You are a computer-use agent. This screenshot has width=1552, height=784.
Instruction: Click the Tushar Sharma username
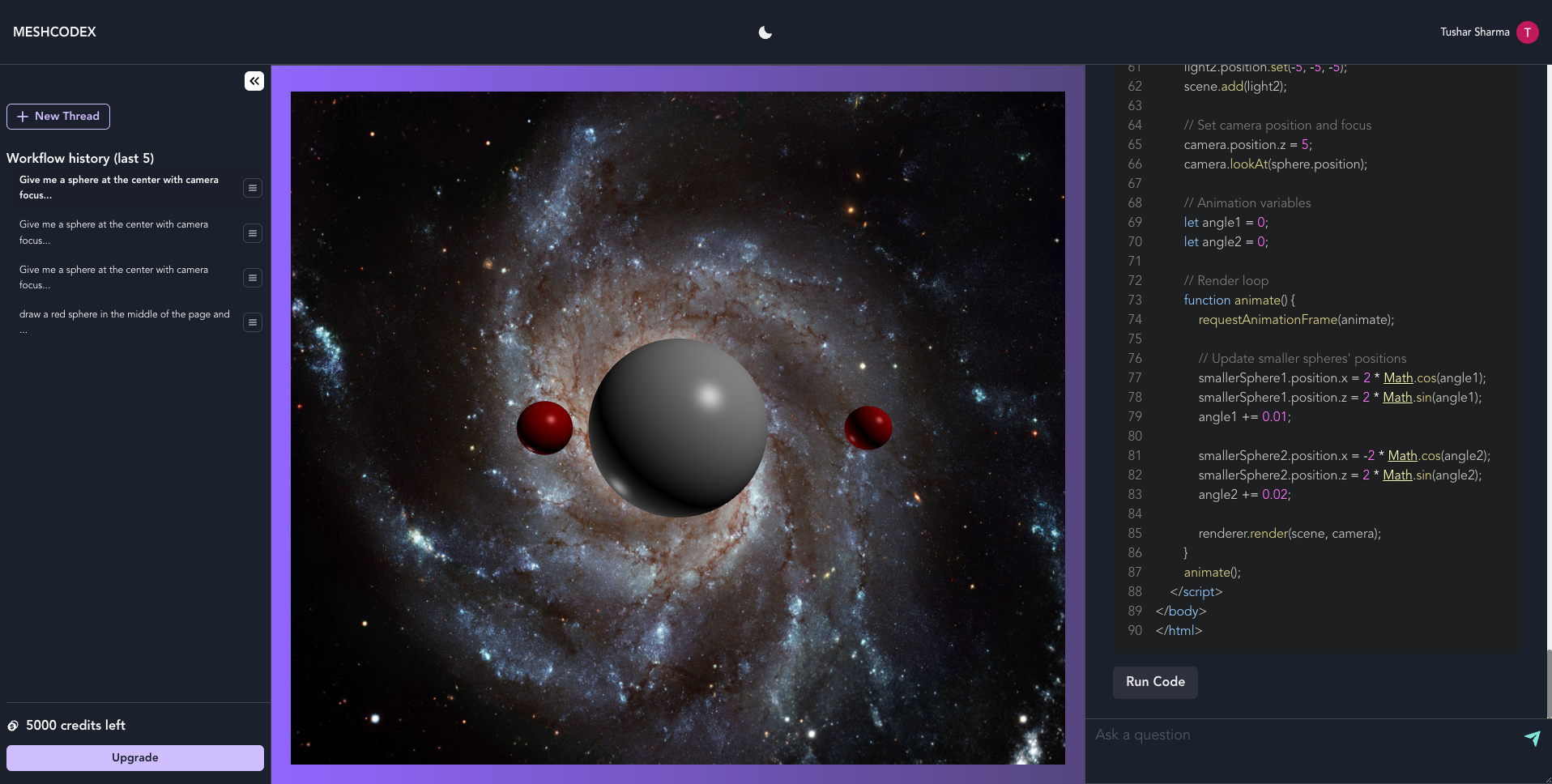pos(1474,32)
